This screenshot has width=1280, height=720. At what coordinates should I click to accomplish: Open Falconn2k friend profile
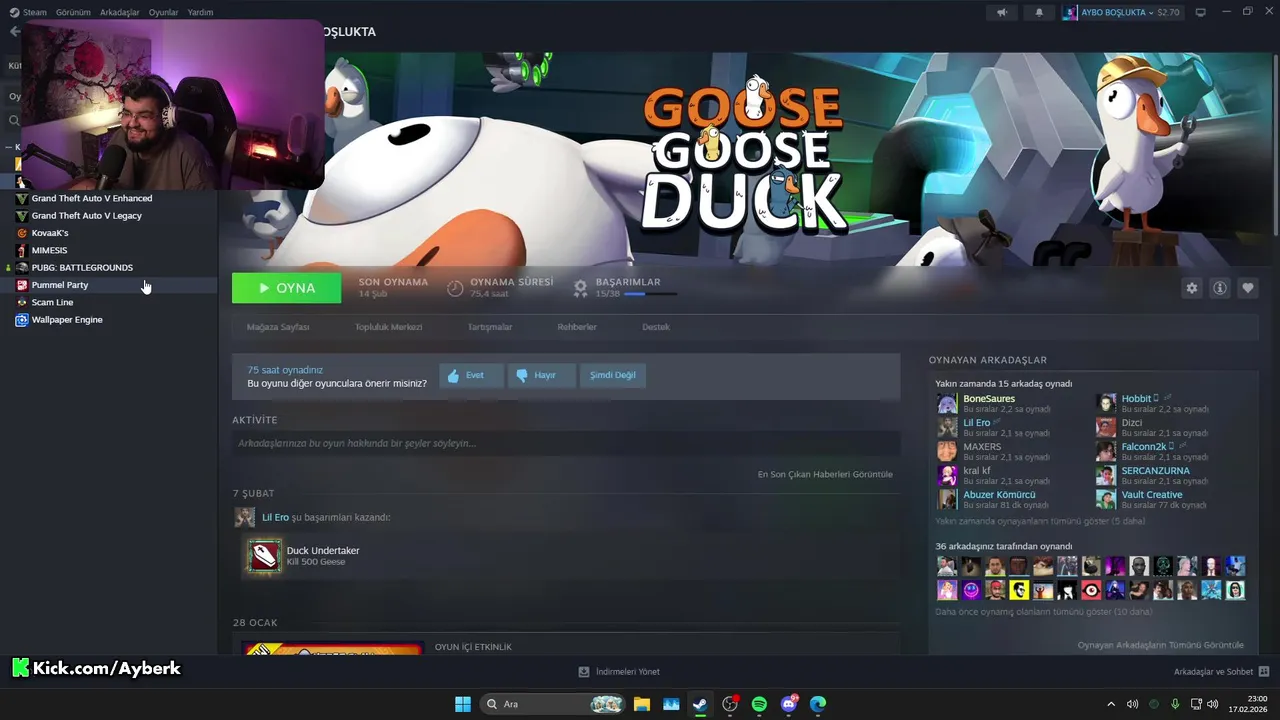point(1144,446)
